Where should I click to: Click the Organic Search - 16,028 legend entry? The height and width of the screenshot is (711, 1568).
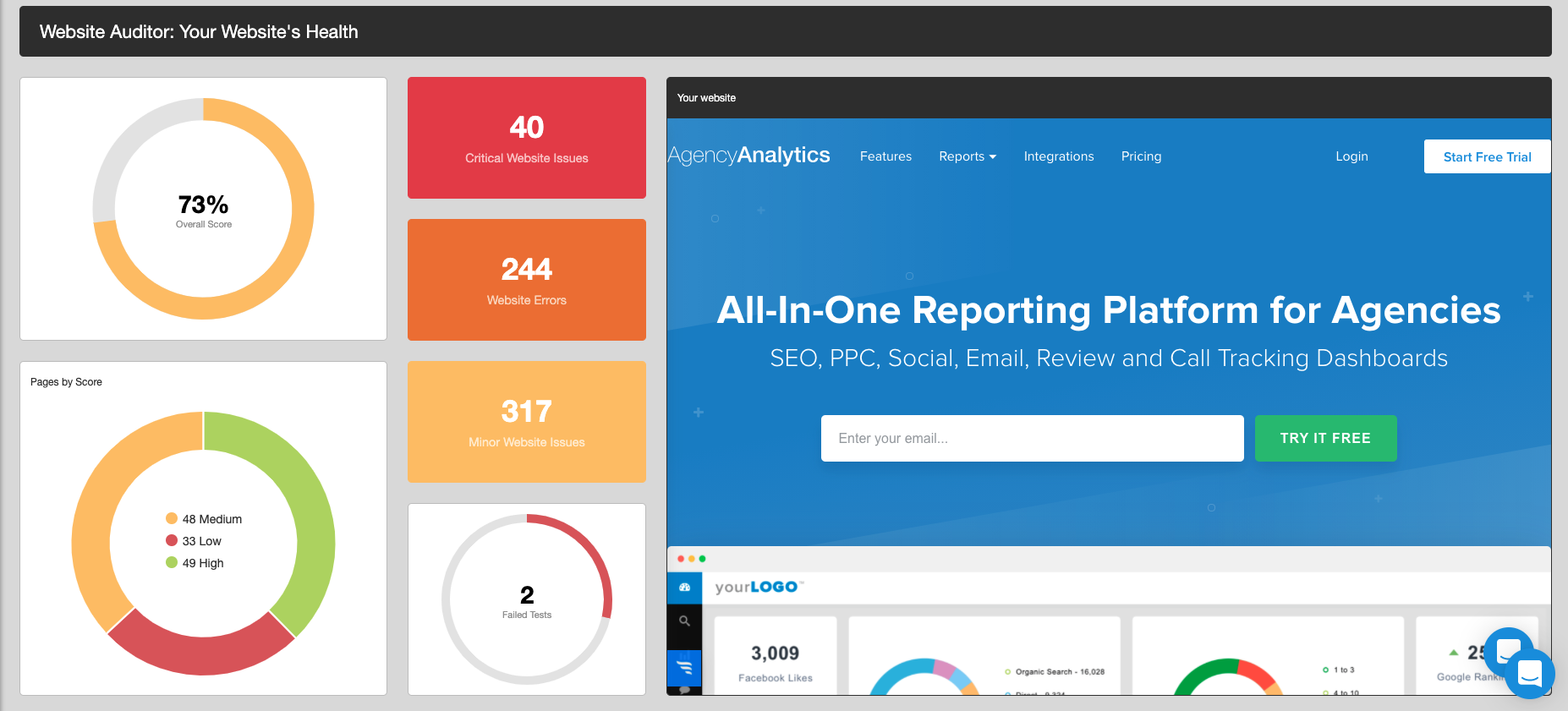1055,672
